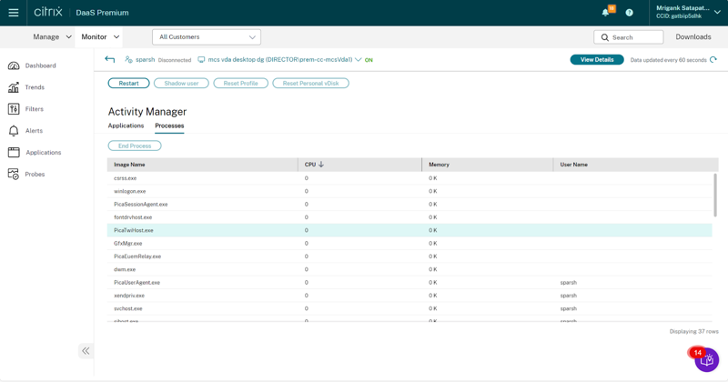Select the csrss.exe process row
The height and width of the screenshot is (382, 728).
click(x=410, y=178)
